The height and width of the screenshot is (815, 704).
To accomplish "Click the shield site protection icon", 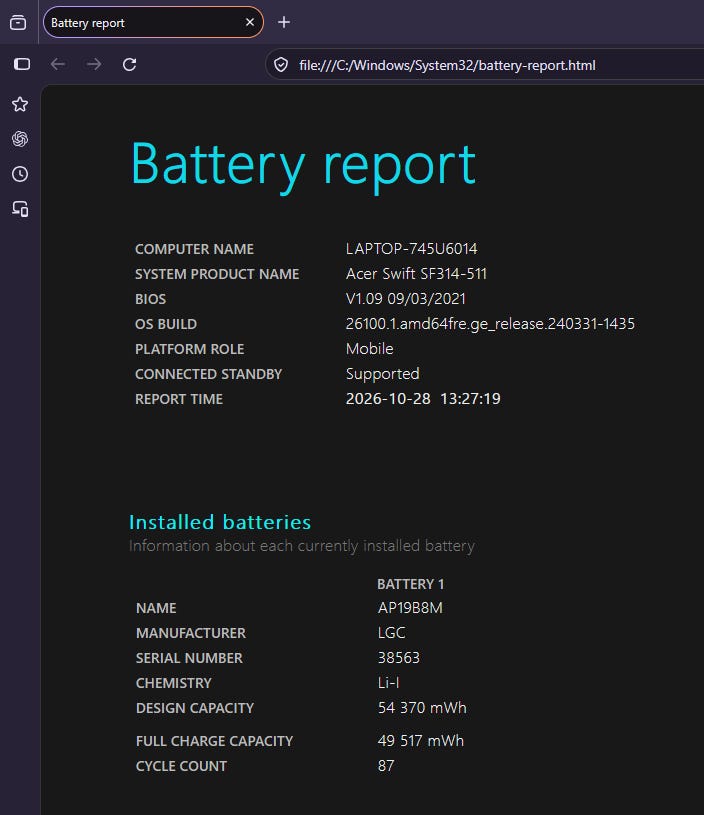I will point(281,65).
